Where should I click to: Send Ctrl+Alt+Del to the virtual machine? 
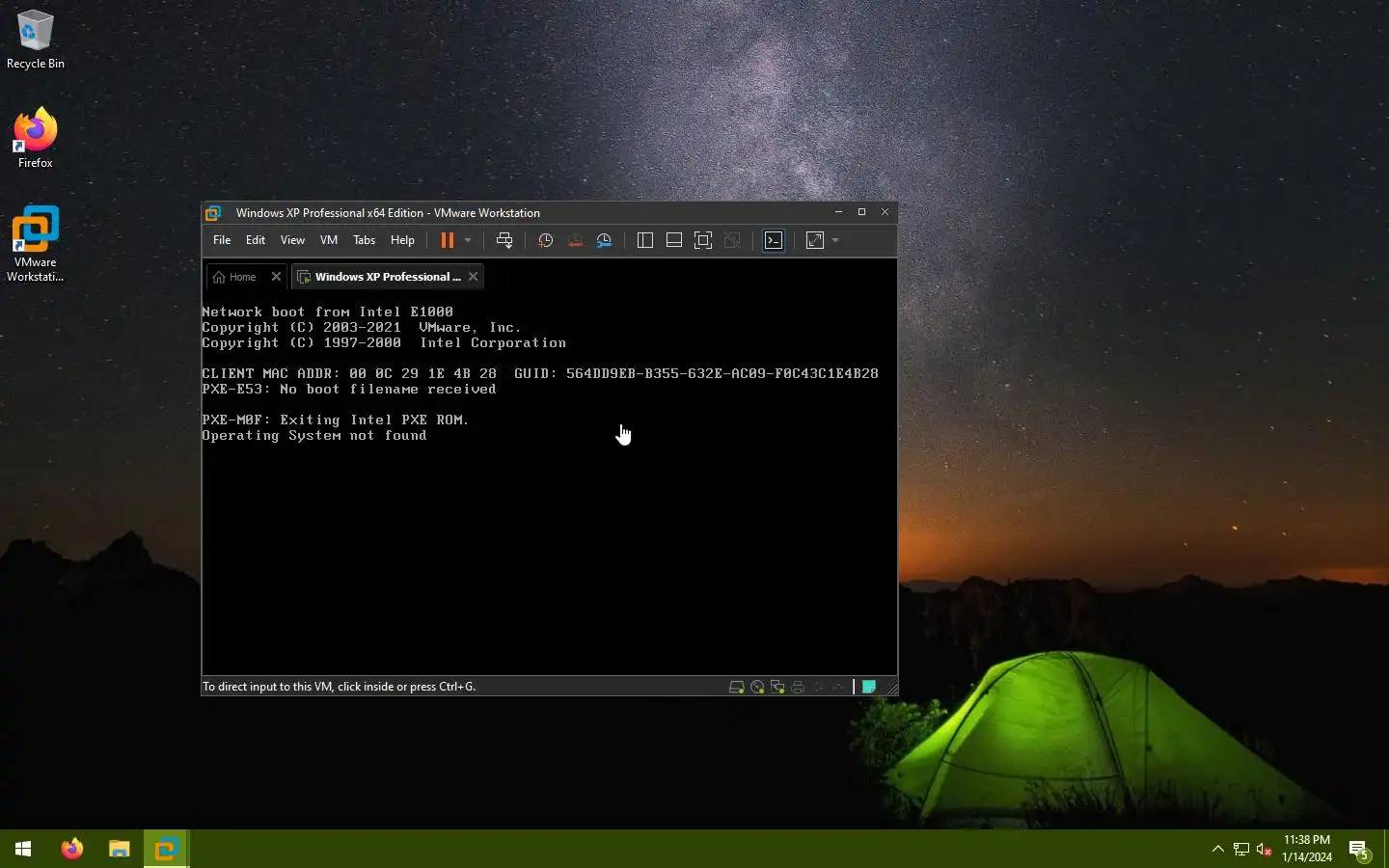(504, 240)
